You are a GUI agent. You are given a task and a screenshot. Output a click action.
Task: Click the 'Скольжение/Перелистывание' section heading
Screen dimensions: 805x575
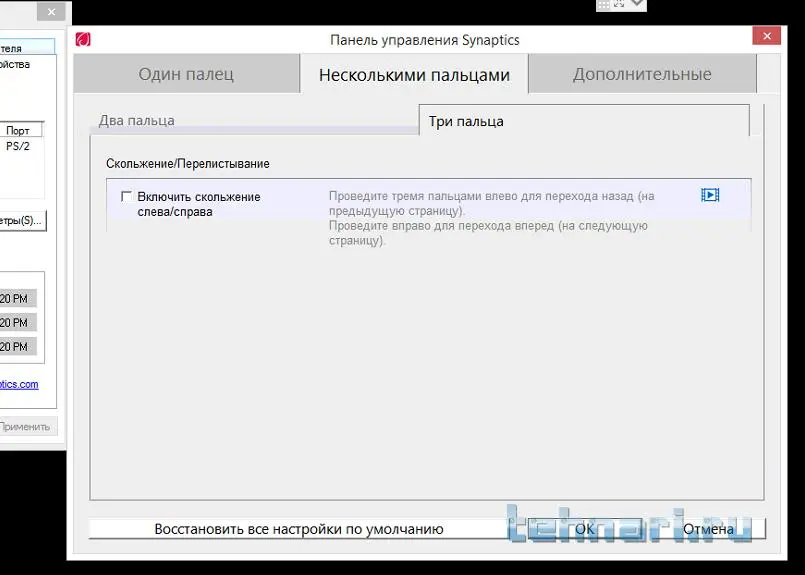(x=187, y=164)
